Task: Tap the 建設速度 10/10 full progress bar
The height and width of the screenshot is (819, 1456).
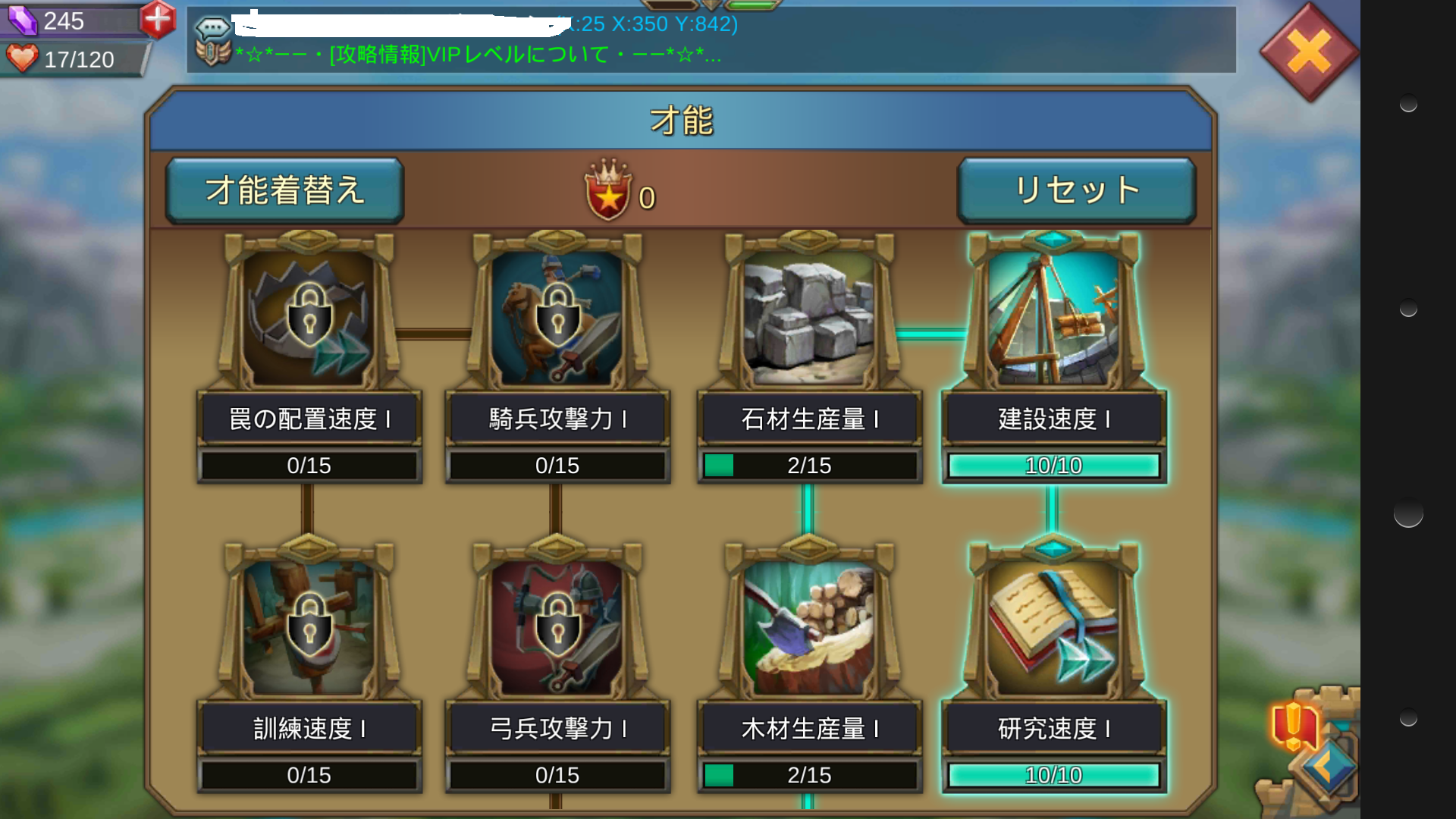Action: point(1053,466)
